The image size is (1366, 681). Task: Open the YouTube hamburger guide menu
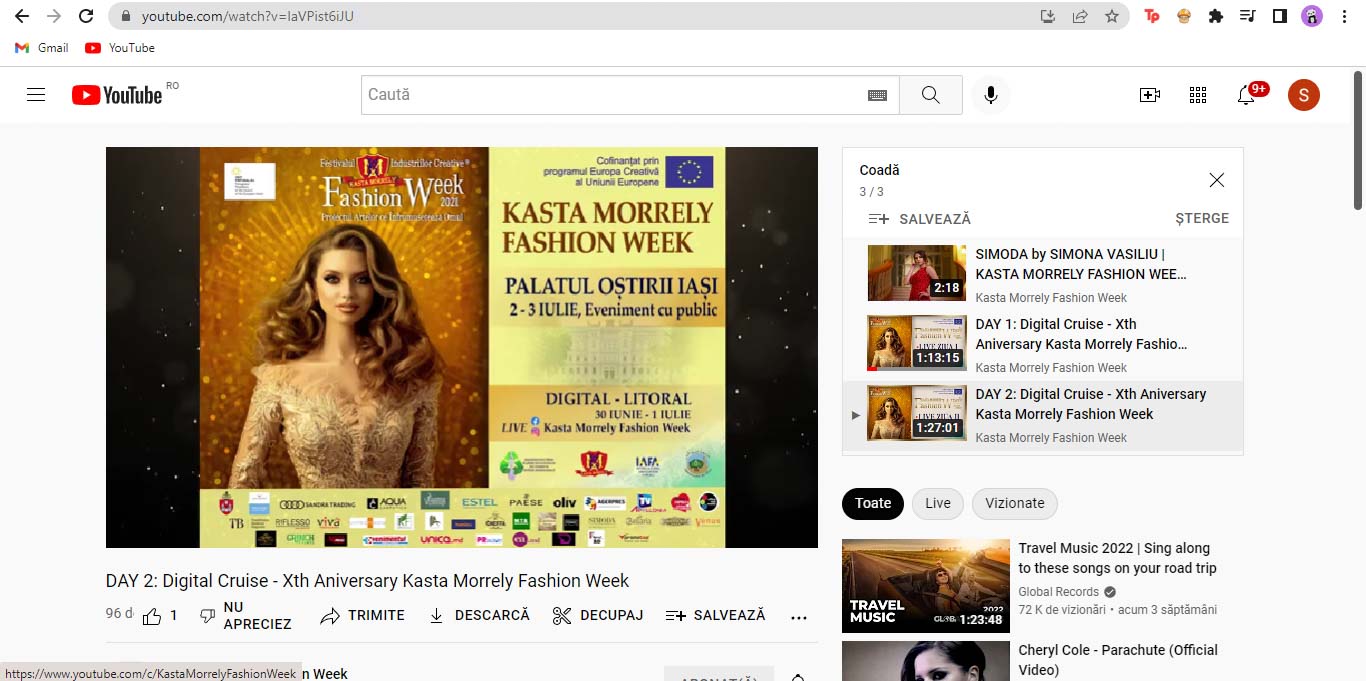pos(36,95)
